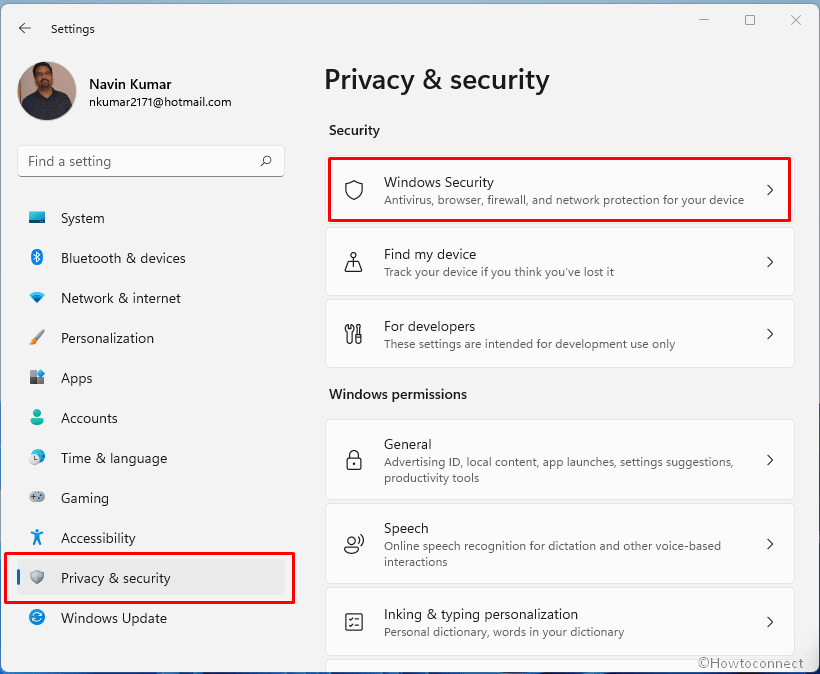
Task: Click the Navin Kumar account name
Action: 130,84
